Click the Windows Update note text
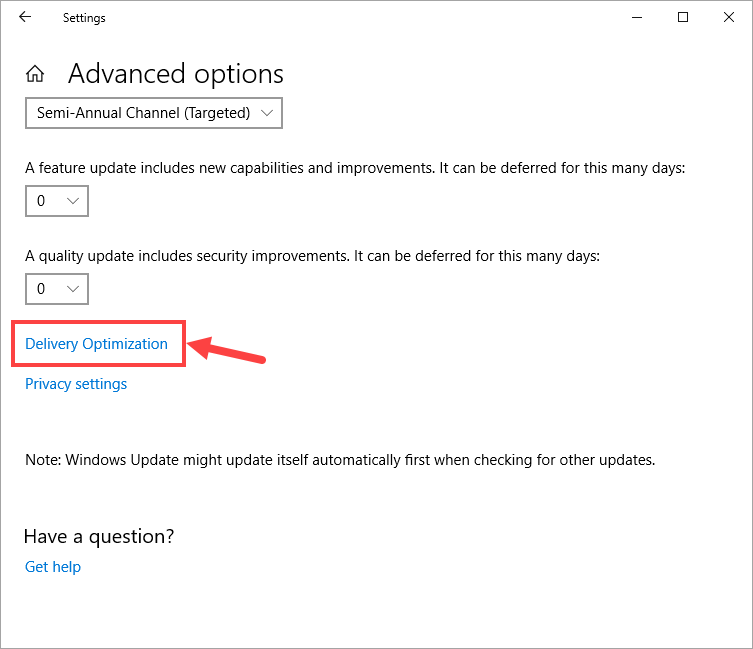The width and height of the screenshot is (753, 649). click(339, 460)
